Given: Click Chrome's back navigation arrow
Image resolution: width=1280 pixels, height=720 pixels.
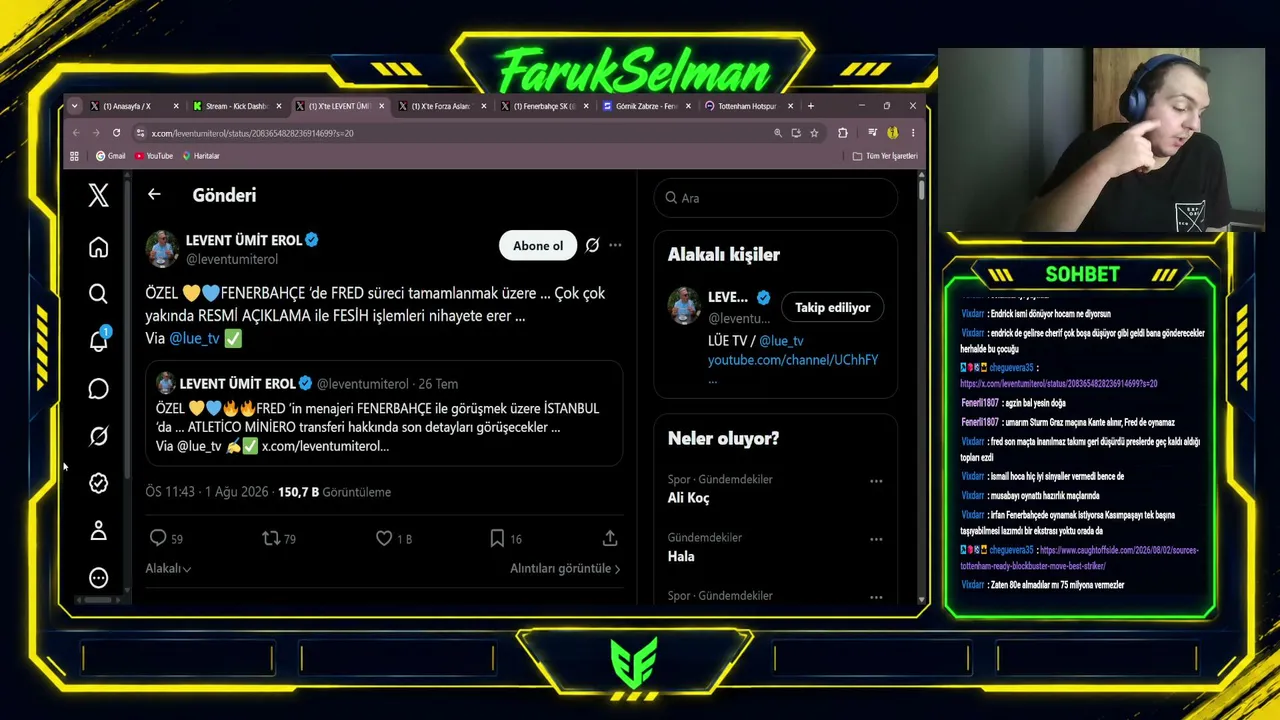Looking at the screenshot, I should pos(76,133).
